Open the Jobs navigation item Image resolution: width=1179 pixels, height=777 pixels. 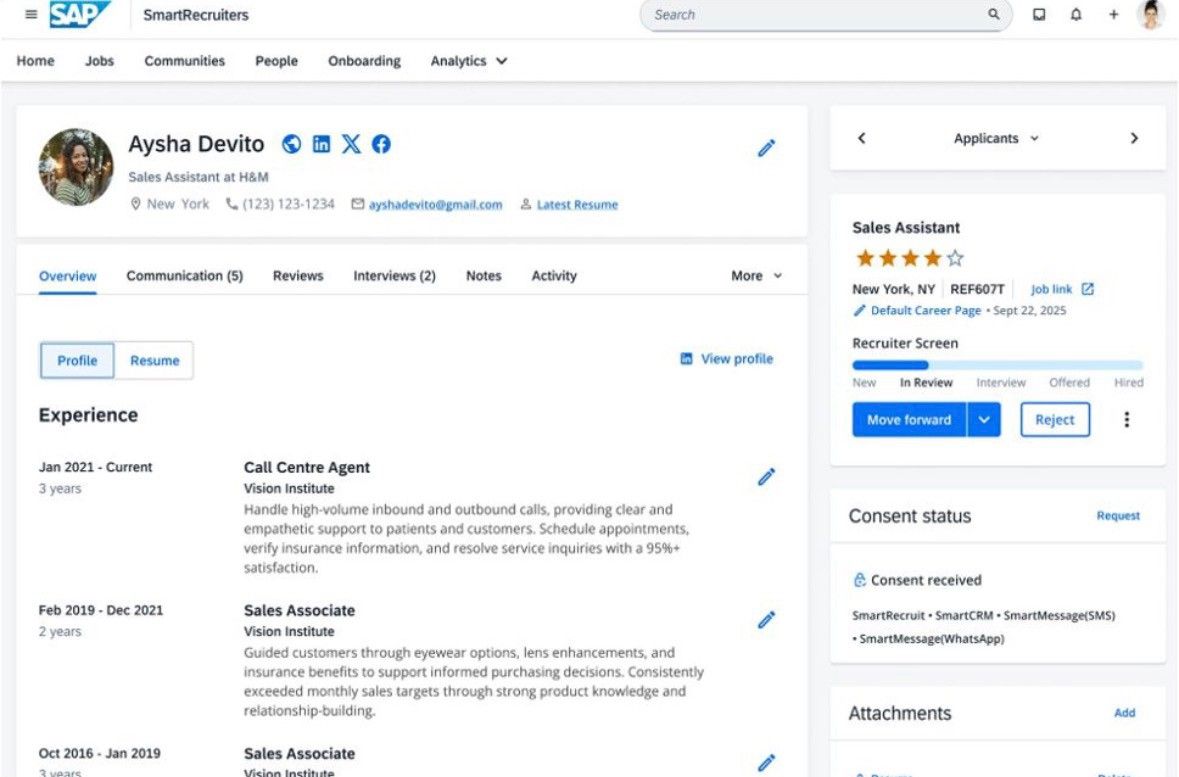(x=99, y=61)
